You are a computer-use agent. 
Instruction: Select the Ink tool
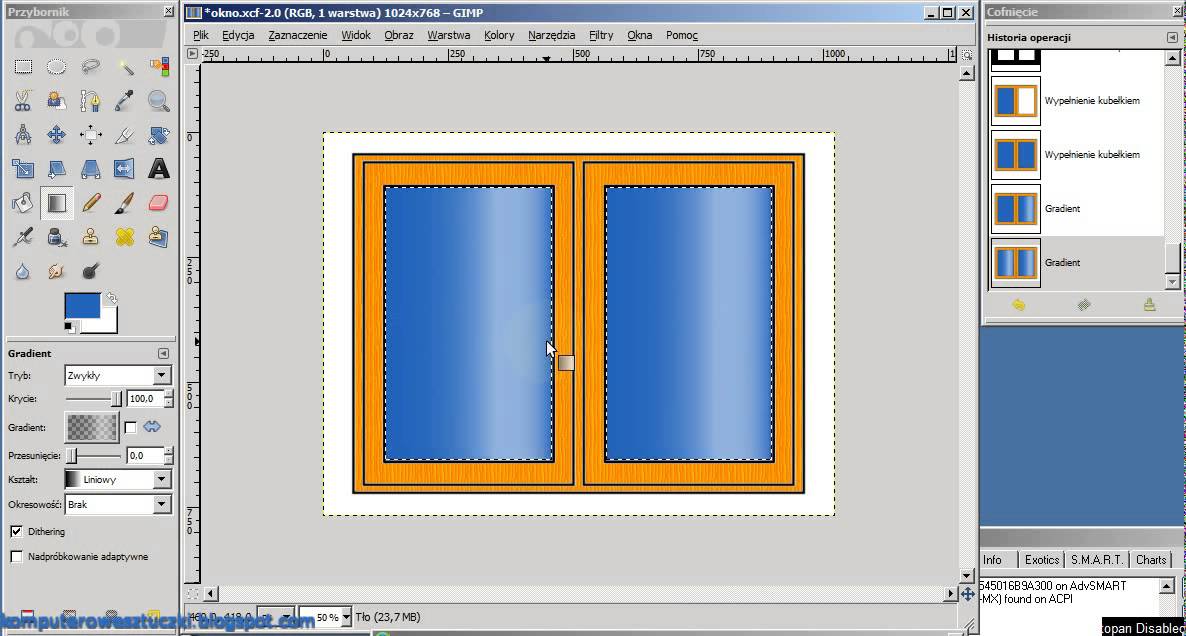point(57,237)
